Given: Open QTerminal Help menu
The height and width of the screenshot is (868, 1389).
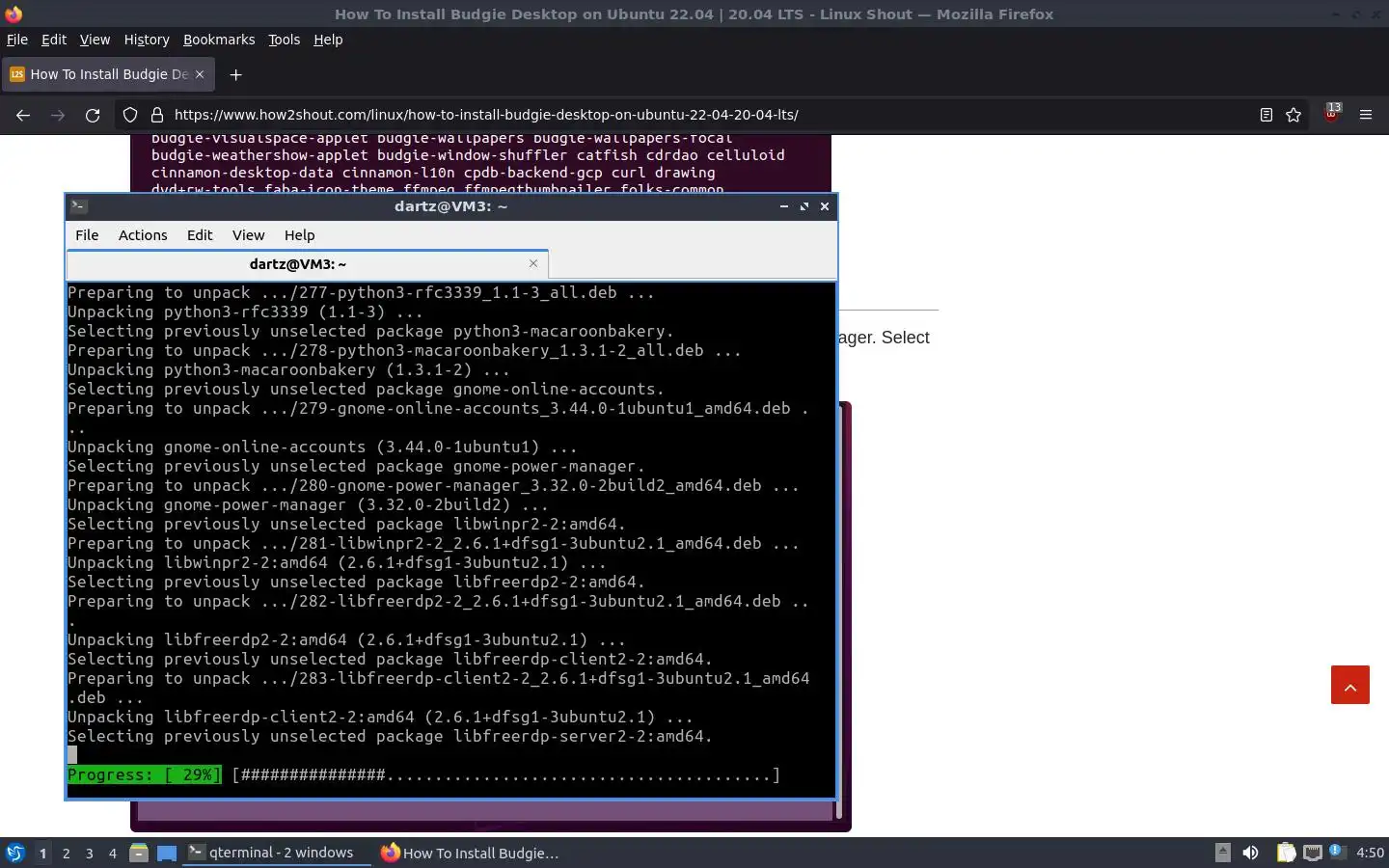Looking at the screenshot, I should point(299,235).
